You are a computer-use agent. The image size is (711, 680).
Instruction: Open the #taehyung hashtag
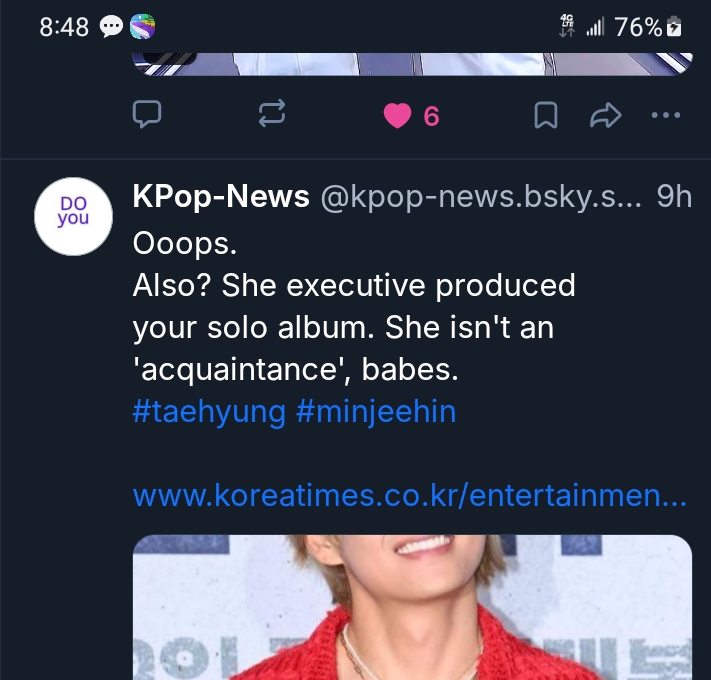click(209, 412)
